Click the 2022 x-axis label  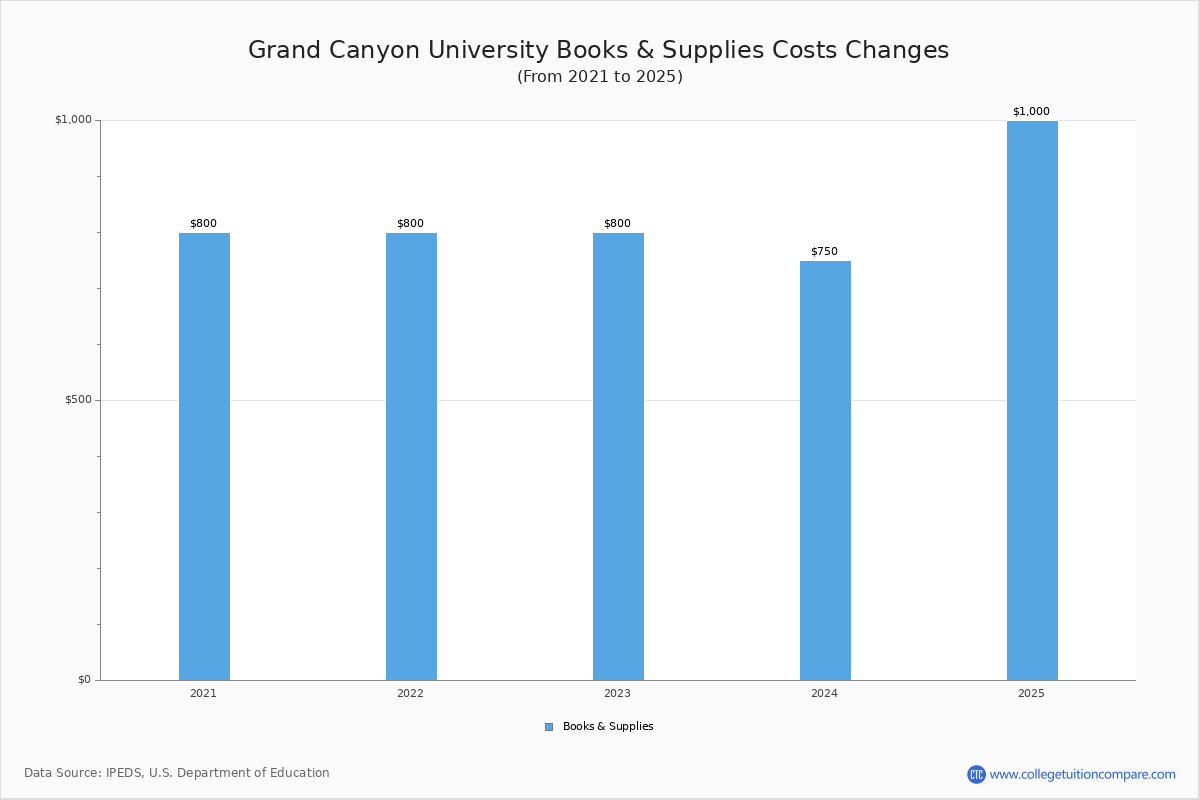[x=410, y=693]
